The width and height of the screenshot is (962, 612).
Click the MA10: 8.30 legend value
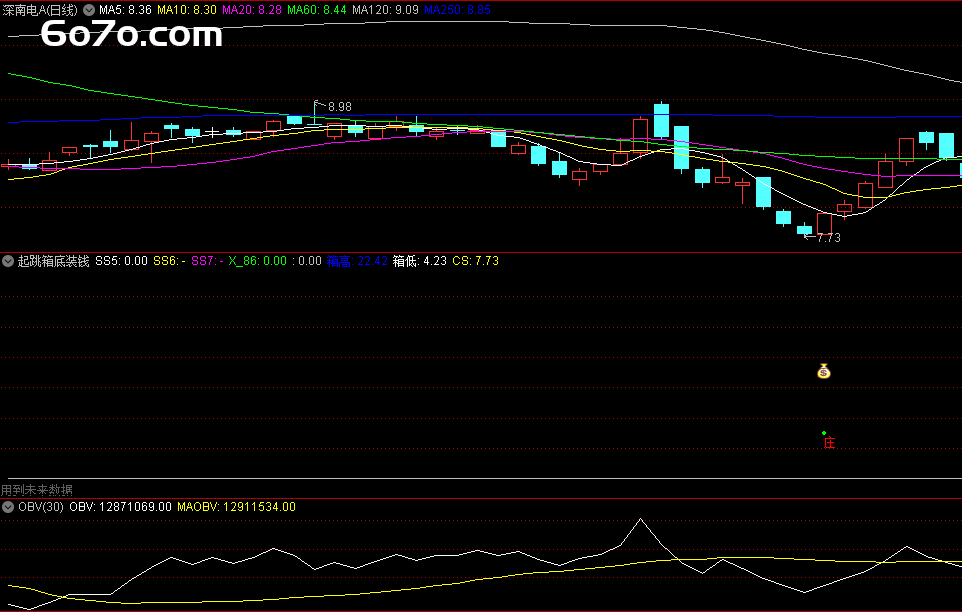tap(187, 10)
